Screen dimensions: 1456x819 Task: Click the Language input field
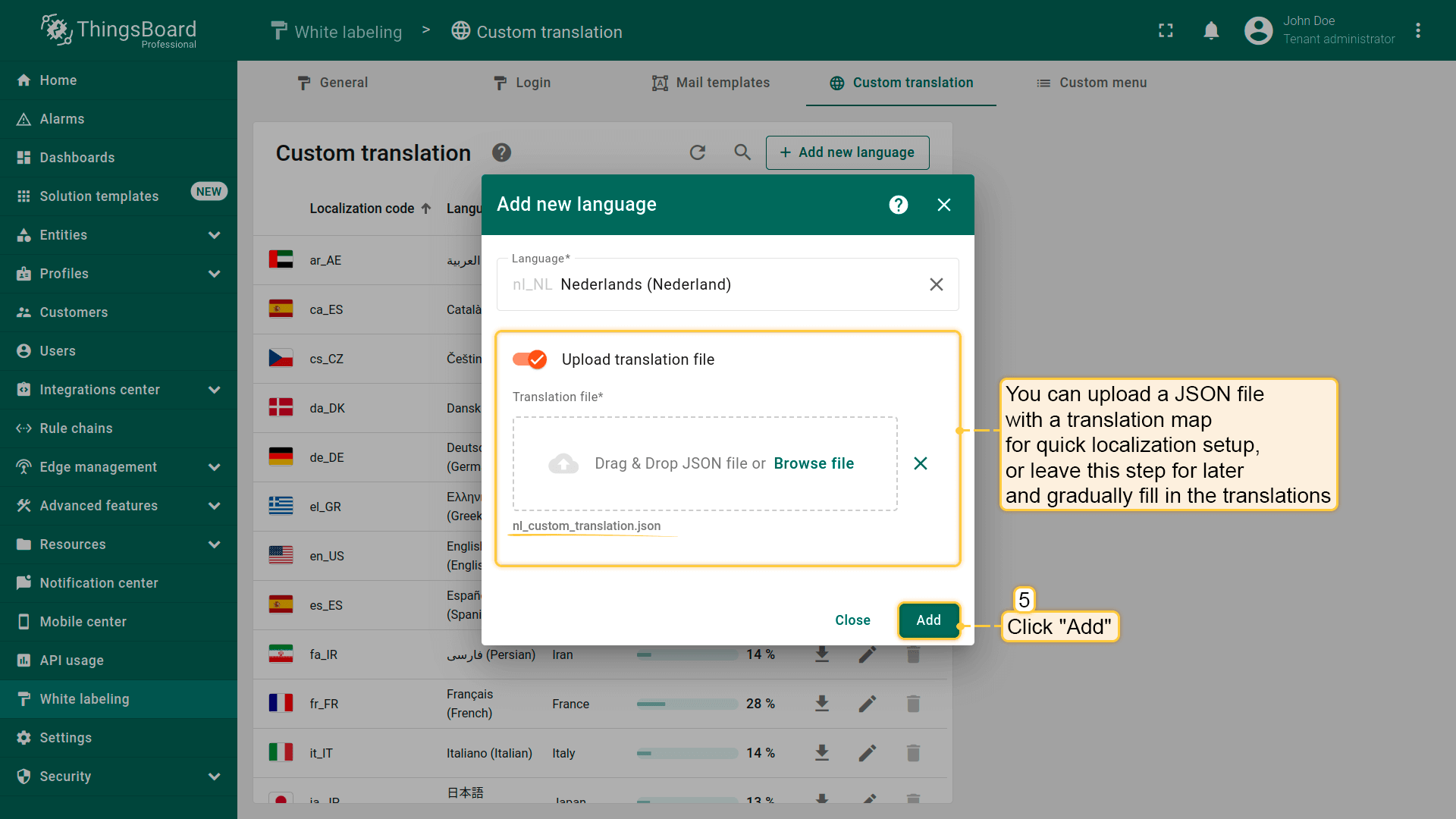pos(713,284)
